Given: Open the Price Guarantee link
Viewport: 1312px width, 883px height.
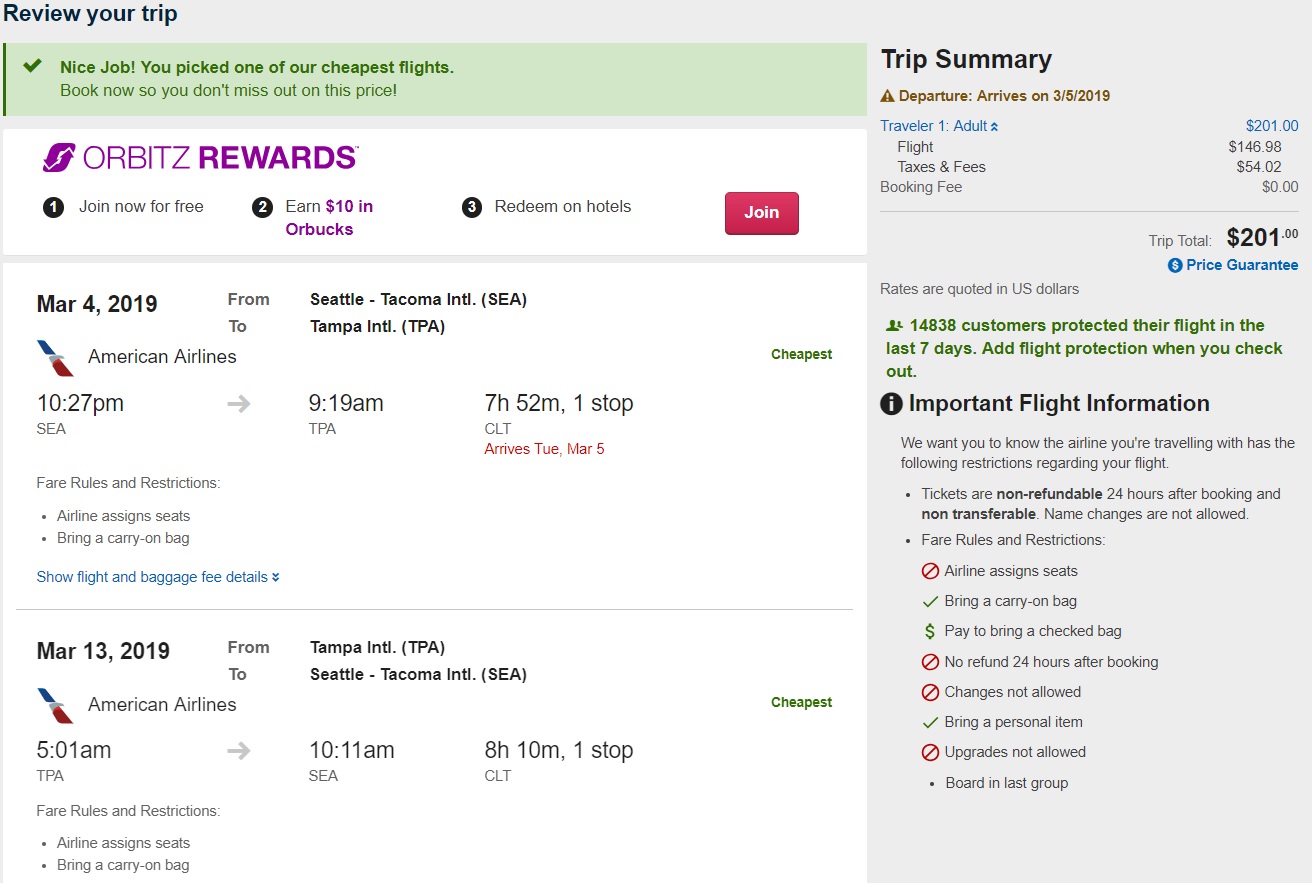Looking at the screenshot, I should click(1242, 265).
